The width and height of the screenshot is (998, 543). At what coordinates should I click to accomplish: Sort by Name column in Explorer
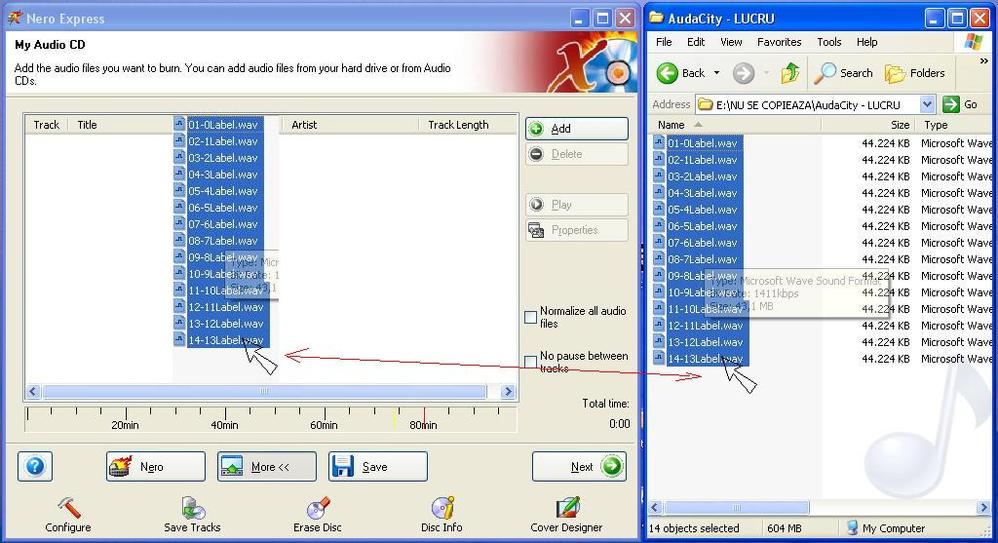734,125
